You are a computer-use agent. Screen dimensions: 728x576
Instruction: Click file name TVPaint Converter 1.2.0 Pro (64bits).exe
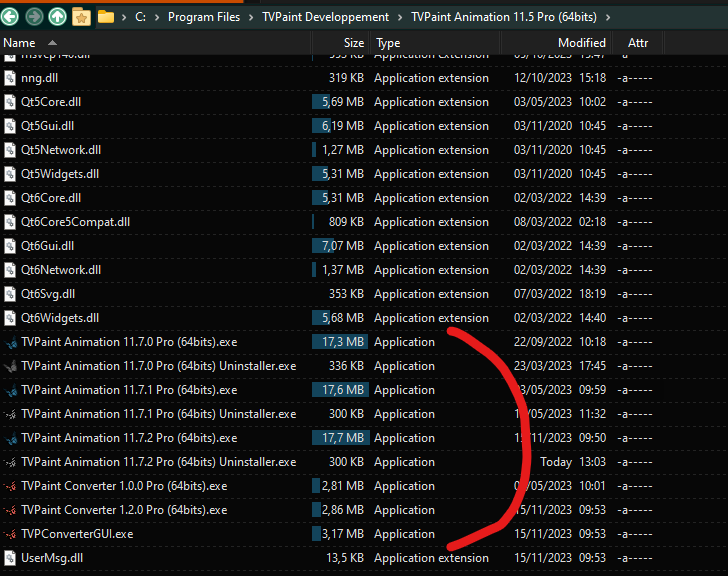[124, 510]
